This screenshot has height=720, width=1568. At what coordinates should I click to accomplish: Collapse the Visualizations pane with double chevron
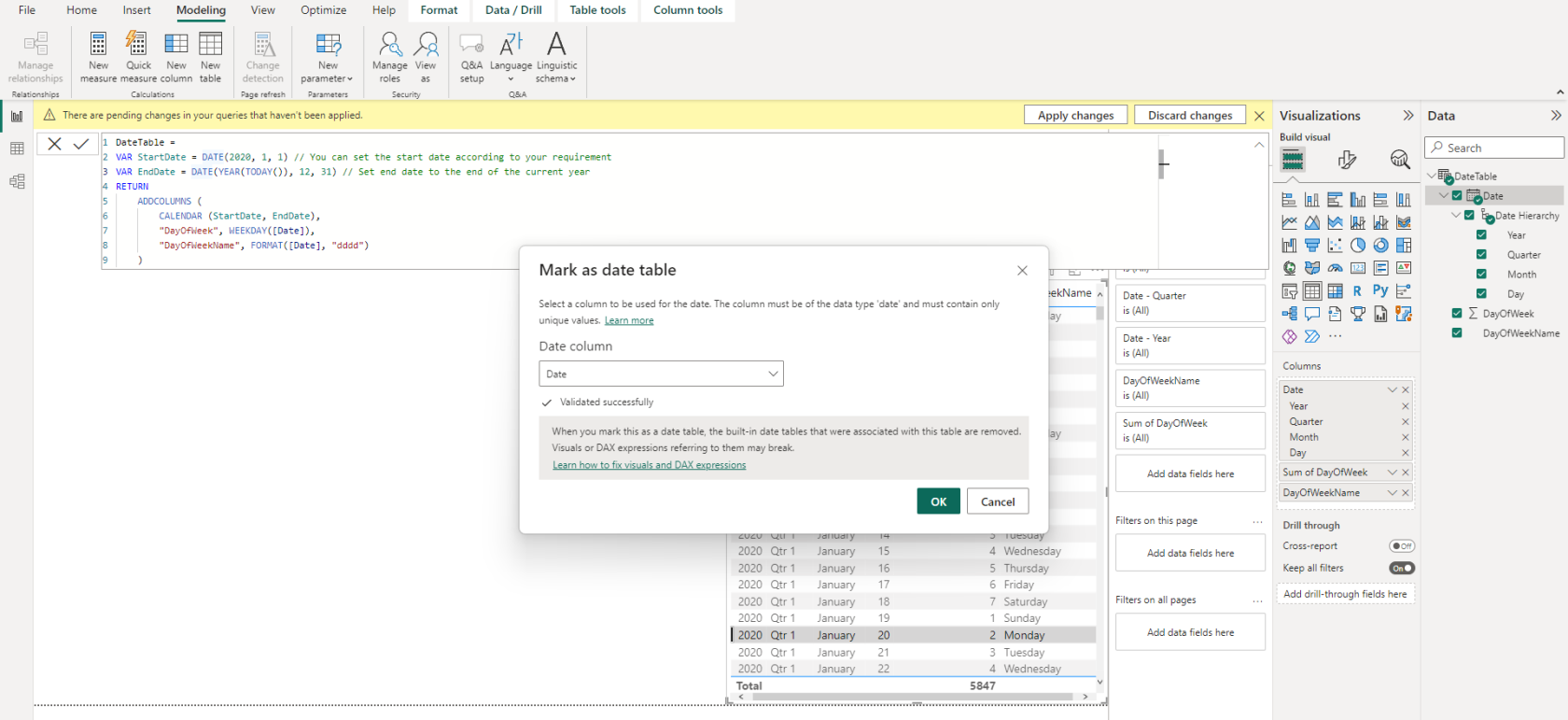coord(1407,116)
